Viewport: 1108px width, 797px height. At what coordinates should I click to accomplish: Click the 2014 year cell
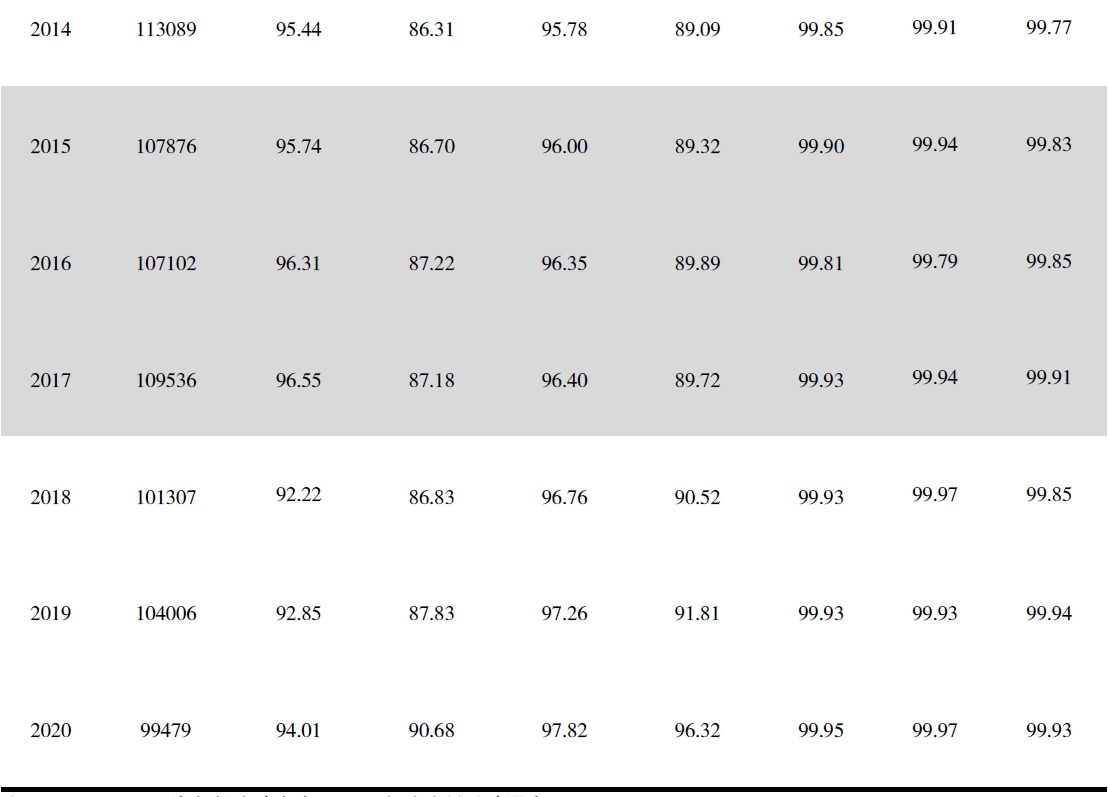tap(51, 30)
